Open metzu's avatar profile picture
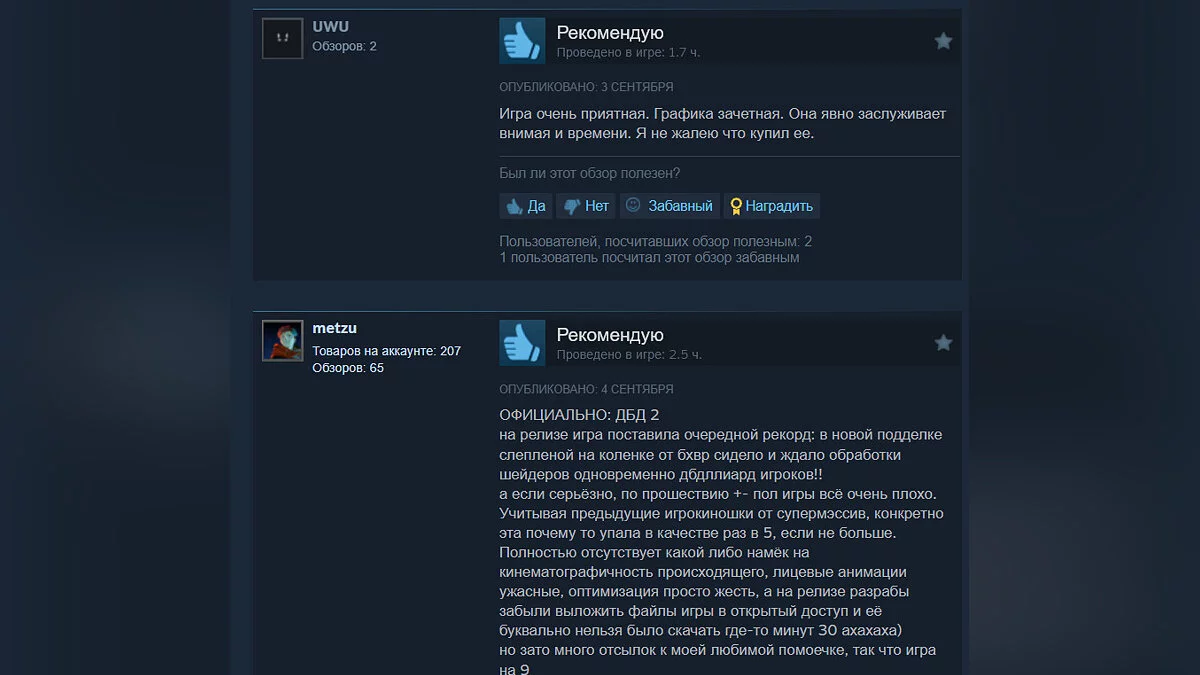 [282, 341]
